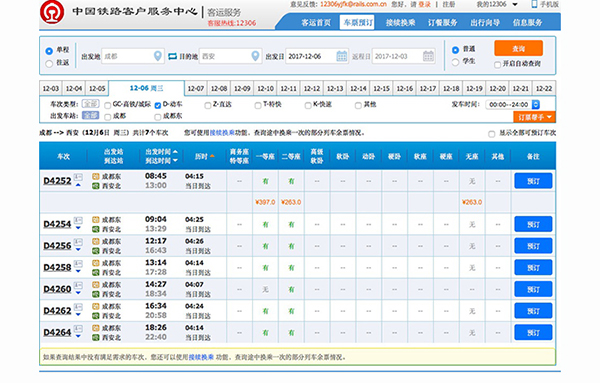The image size is (600, 383).
Task: Select the 往返 round-trip radio button
Action: pyautogui.click(x=49, y=64)
